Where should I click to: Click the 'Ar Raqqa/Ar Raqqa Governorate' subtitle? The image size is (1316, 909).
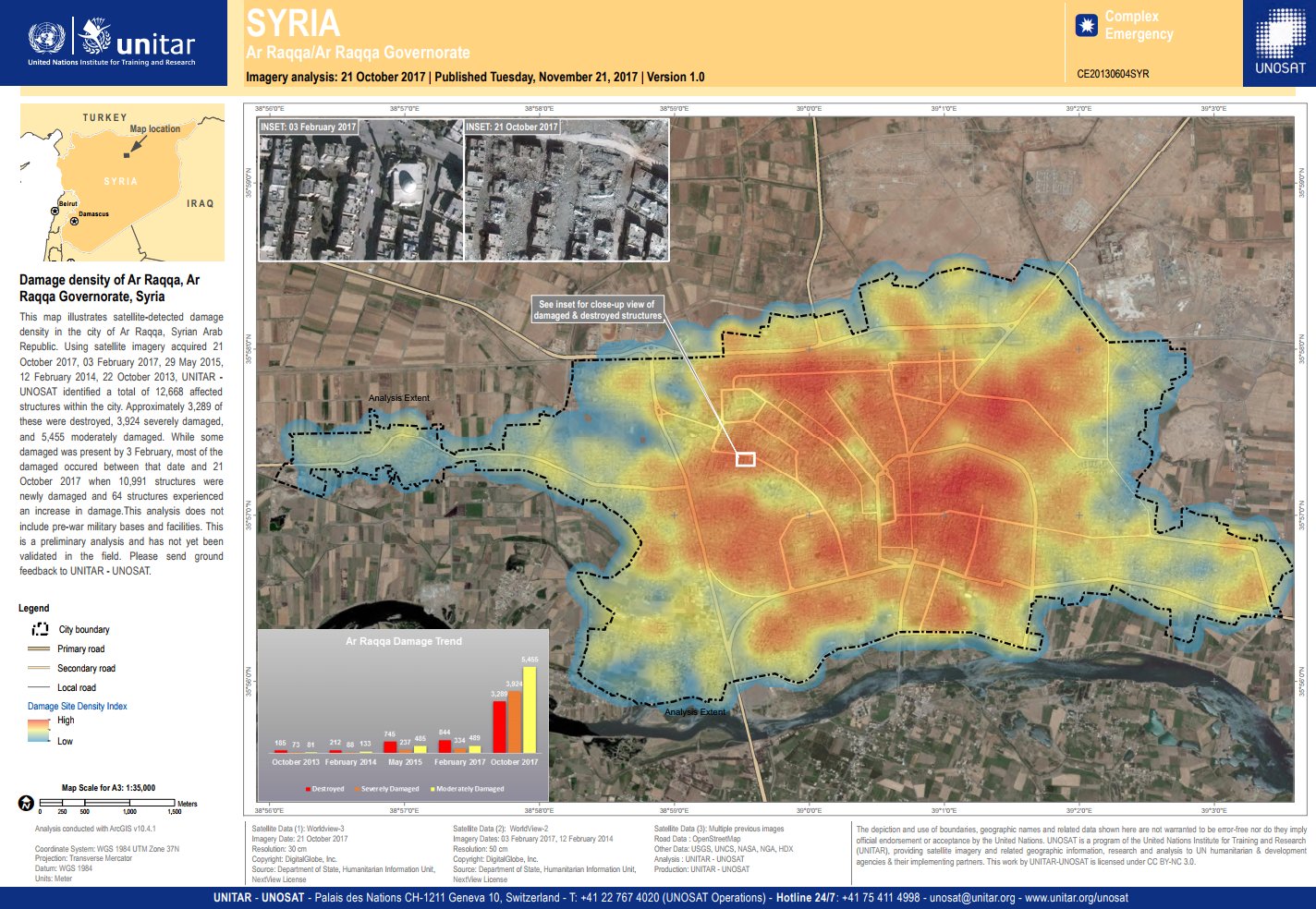pyautogui.click(x=358, y=53)
